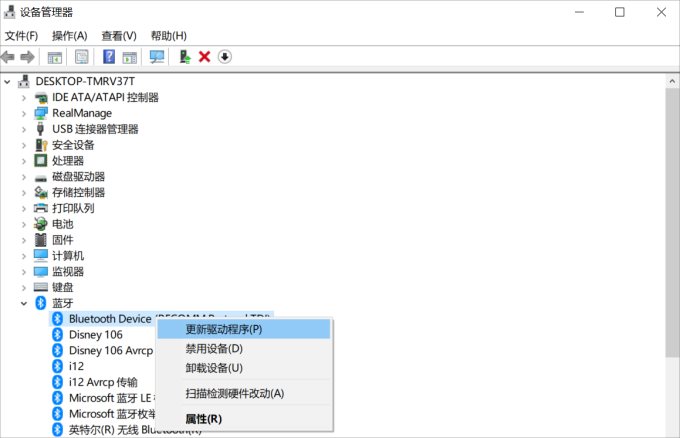Screen dimensions: 680x438
Task: Open the 操作(A) menu
Action: [x=69, y=36]
